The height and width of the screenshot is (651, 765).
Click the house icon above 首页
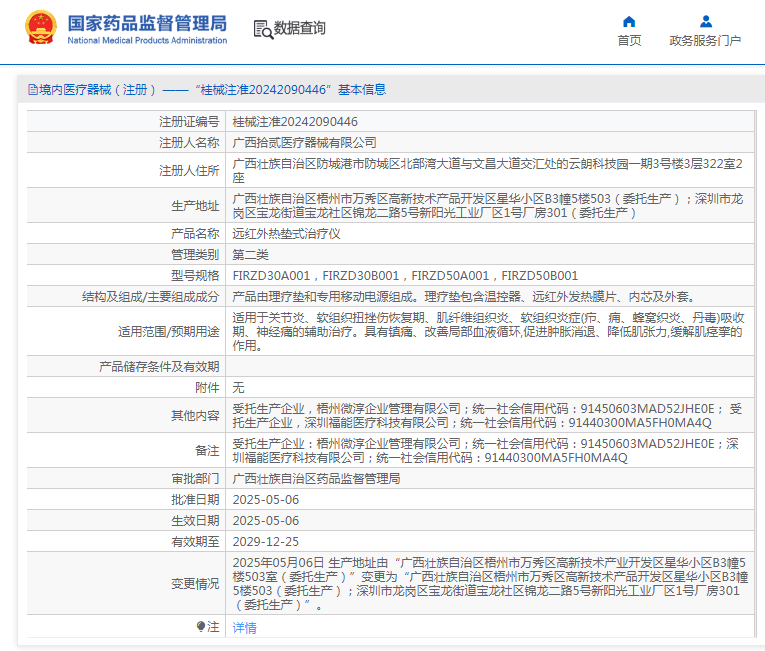(x=629, y=21)
